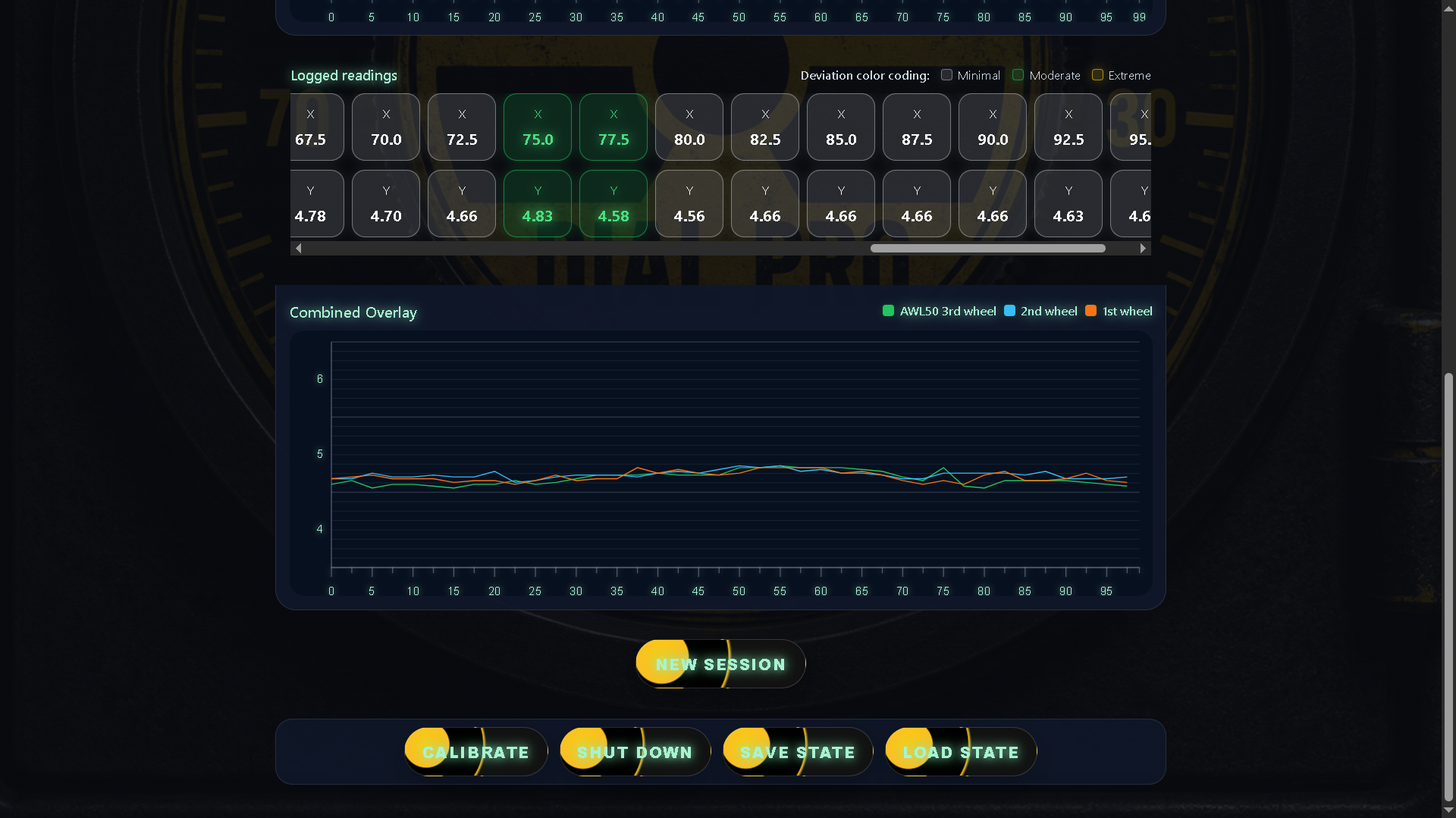
Task: Toggle AWL50 3rd wheel legend swatch
Action: 888,311
